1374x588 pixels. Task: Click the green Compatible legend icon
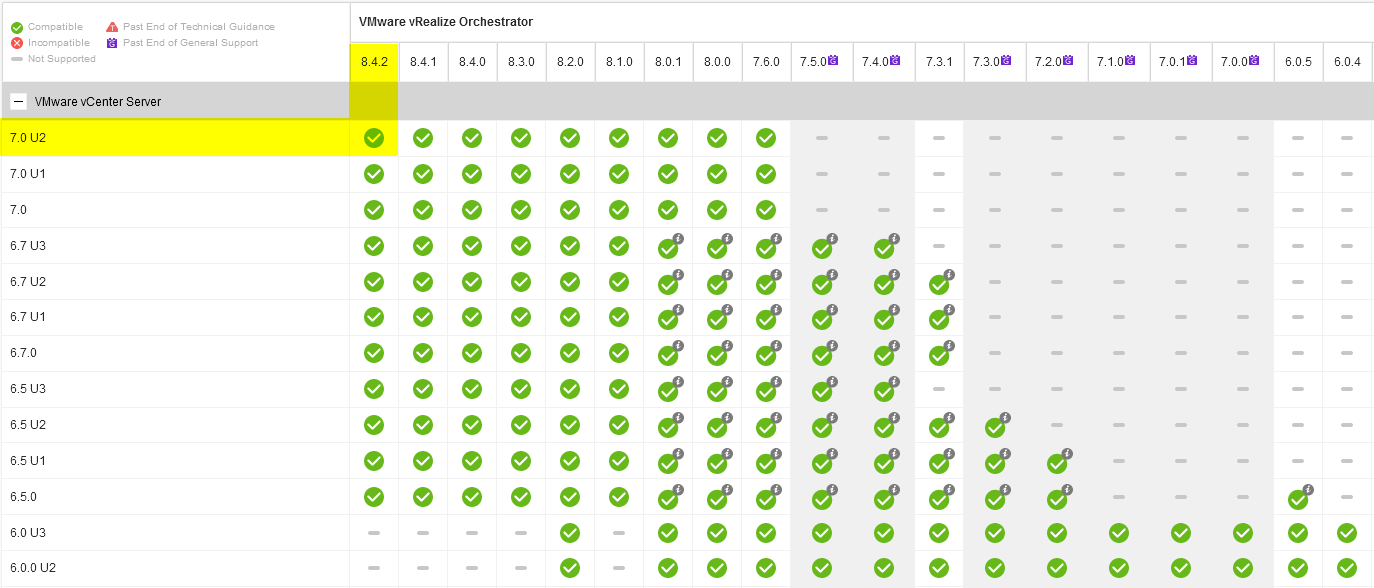(x=17, y=27)
